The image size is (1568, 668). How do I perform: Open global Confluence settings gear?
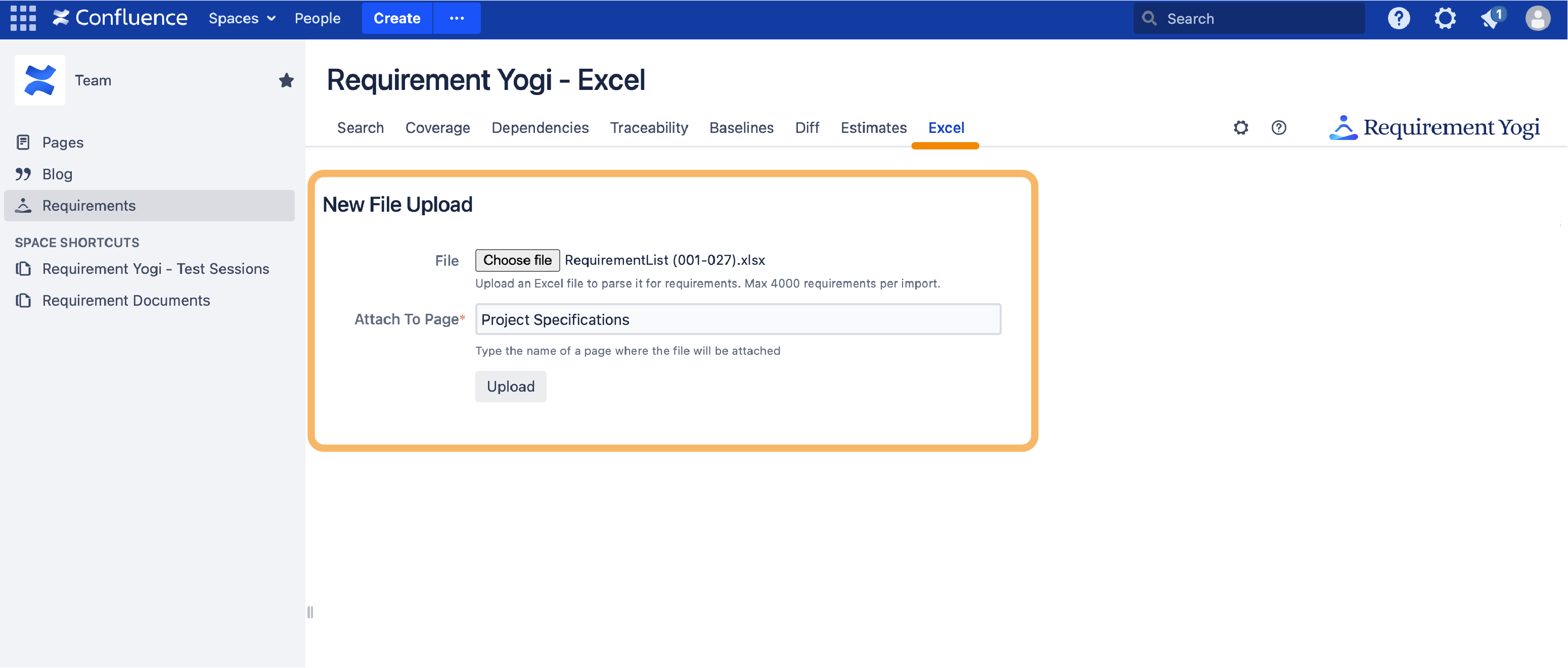1445,18
